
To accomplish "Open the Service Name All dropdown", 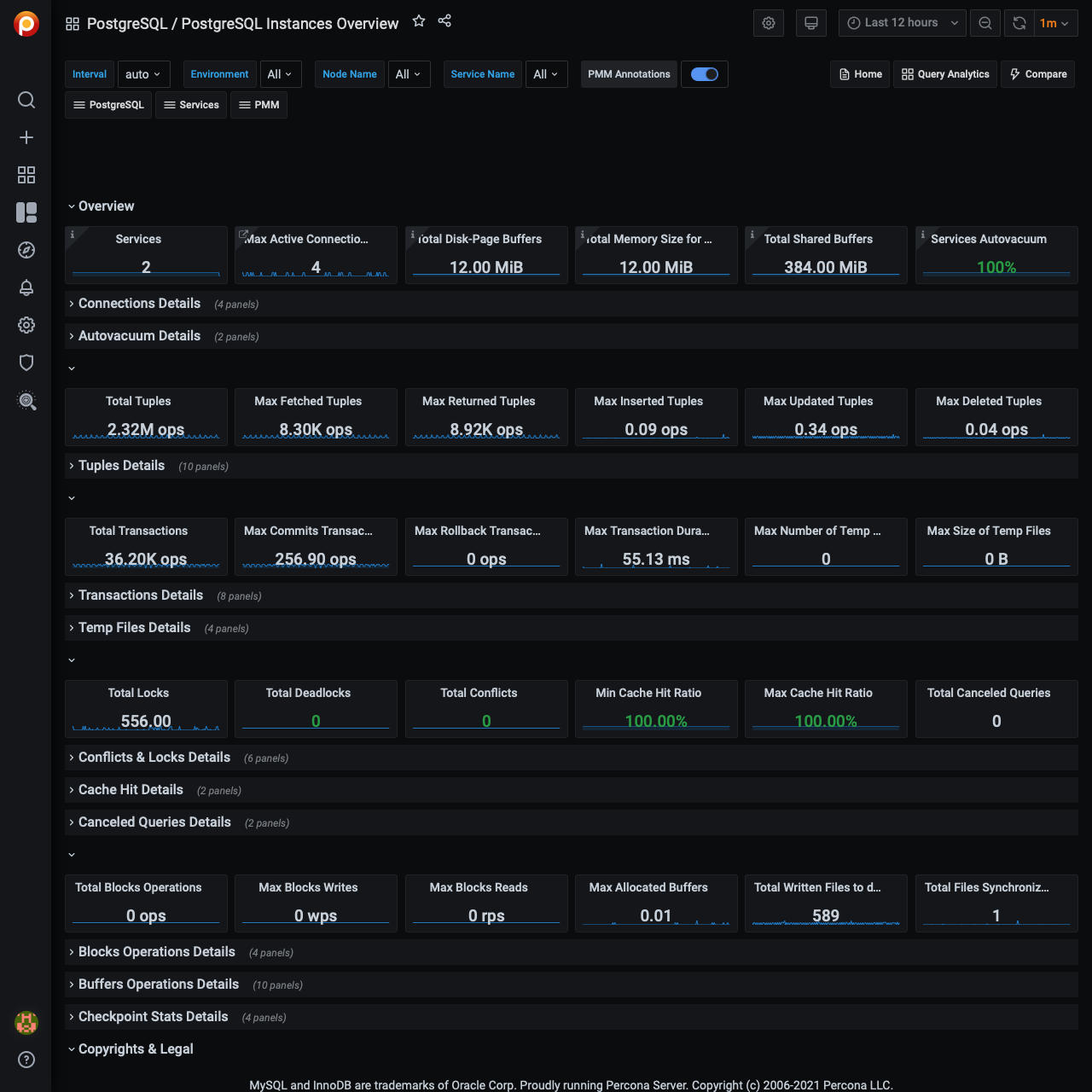I will (x=546, y=74).
